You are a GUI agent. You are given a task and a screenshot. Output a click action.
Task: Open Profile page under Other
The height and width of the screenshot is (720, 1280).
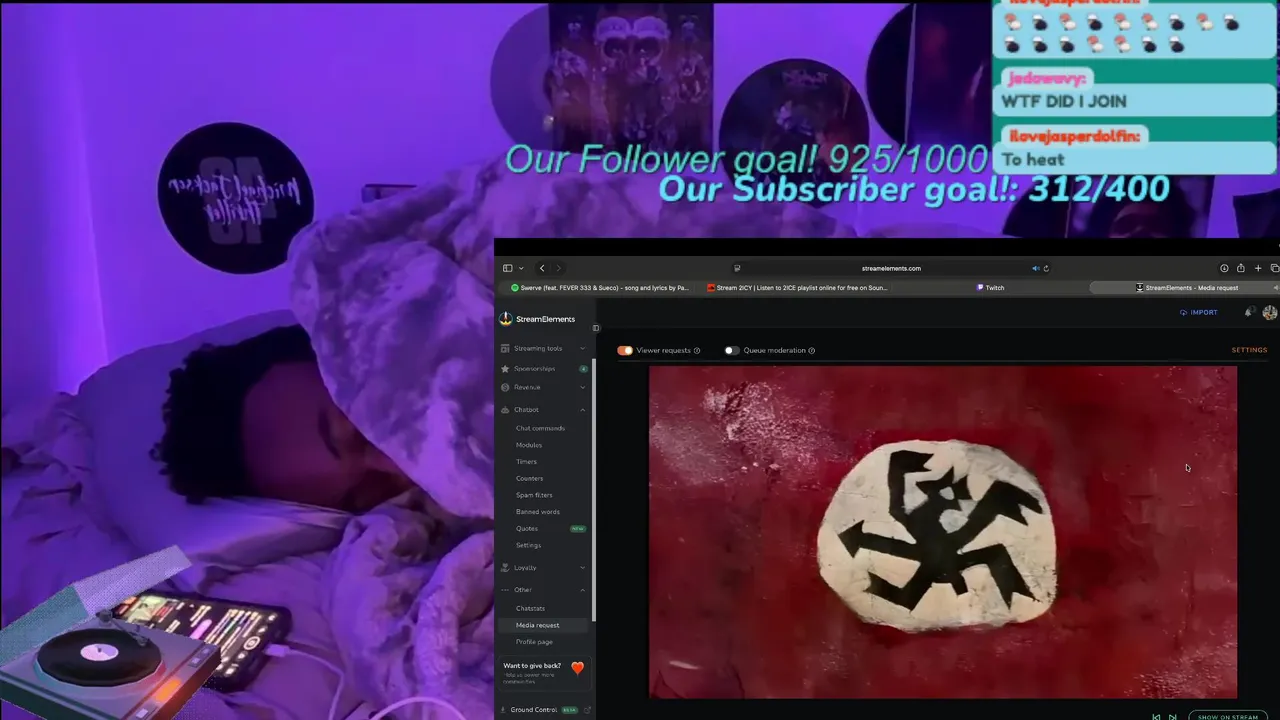[534, 642]
